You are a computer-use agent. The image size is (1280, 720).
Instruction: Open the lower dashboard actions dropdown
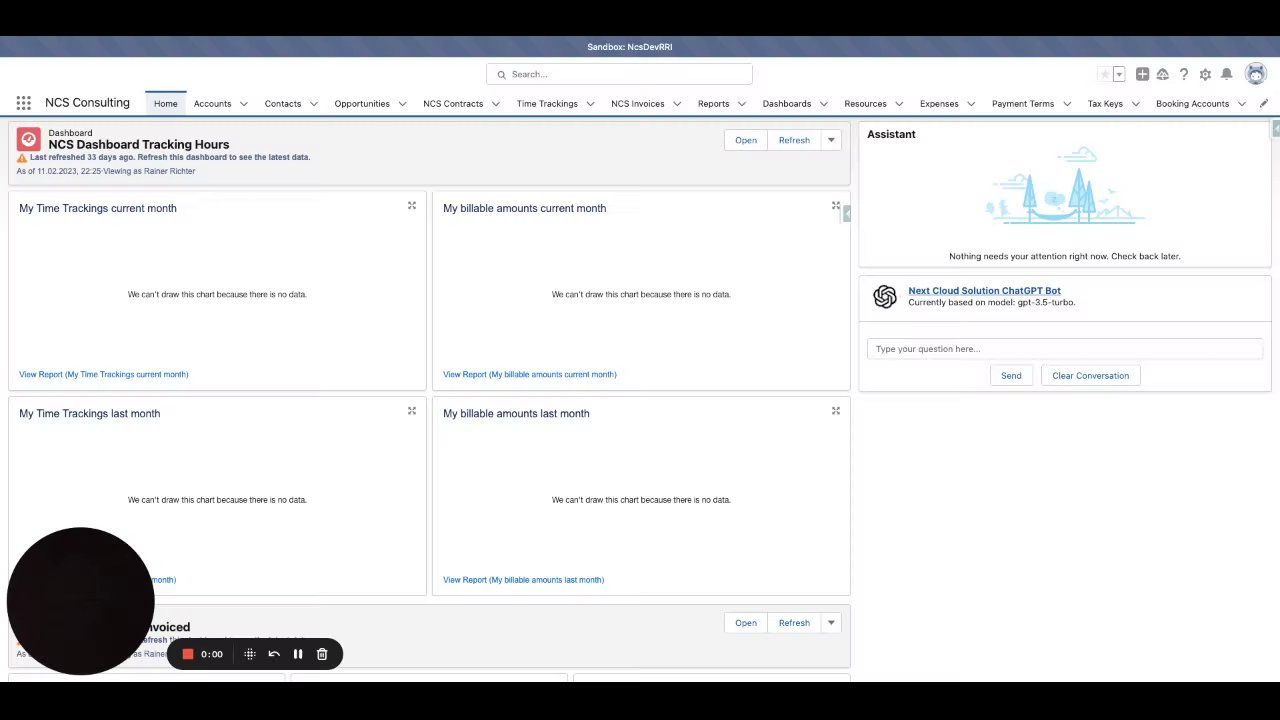pyautogui.click(x=831, y=623)
